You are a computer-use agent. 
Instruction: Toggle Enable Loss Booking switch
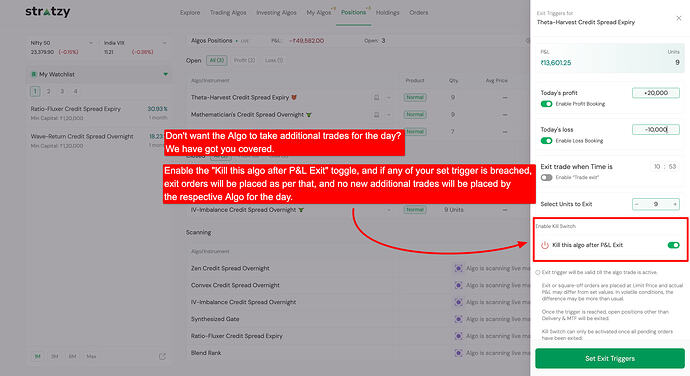click(x=547, y=141)
